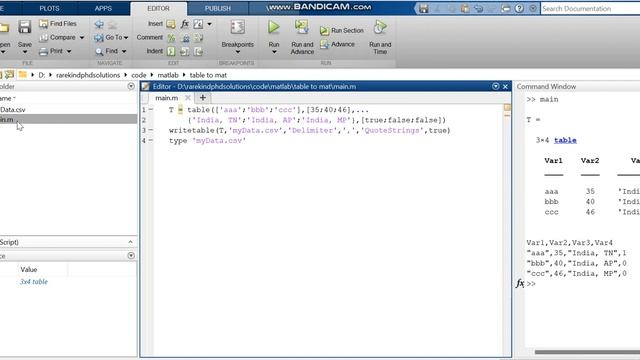
Task: Comment selected lines with percent icon
Action: point(171,38)
